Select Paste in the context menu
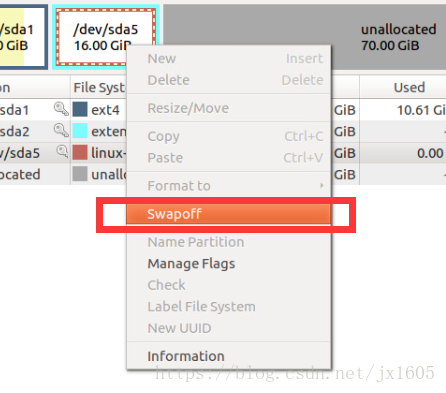Viewport: 446px width, 393px height. pos(229,158)
